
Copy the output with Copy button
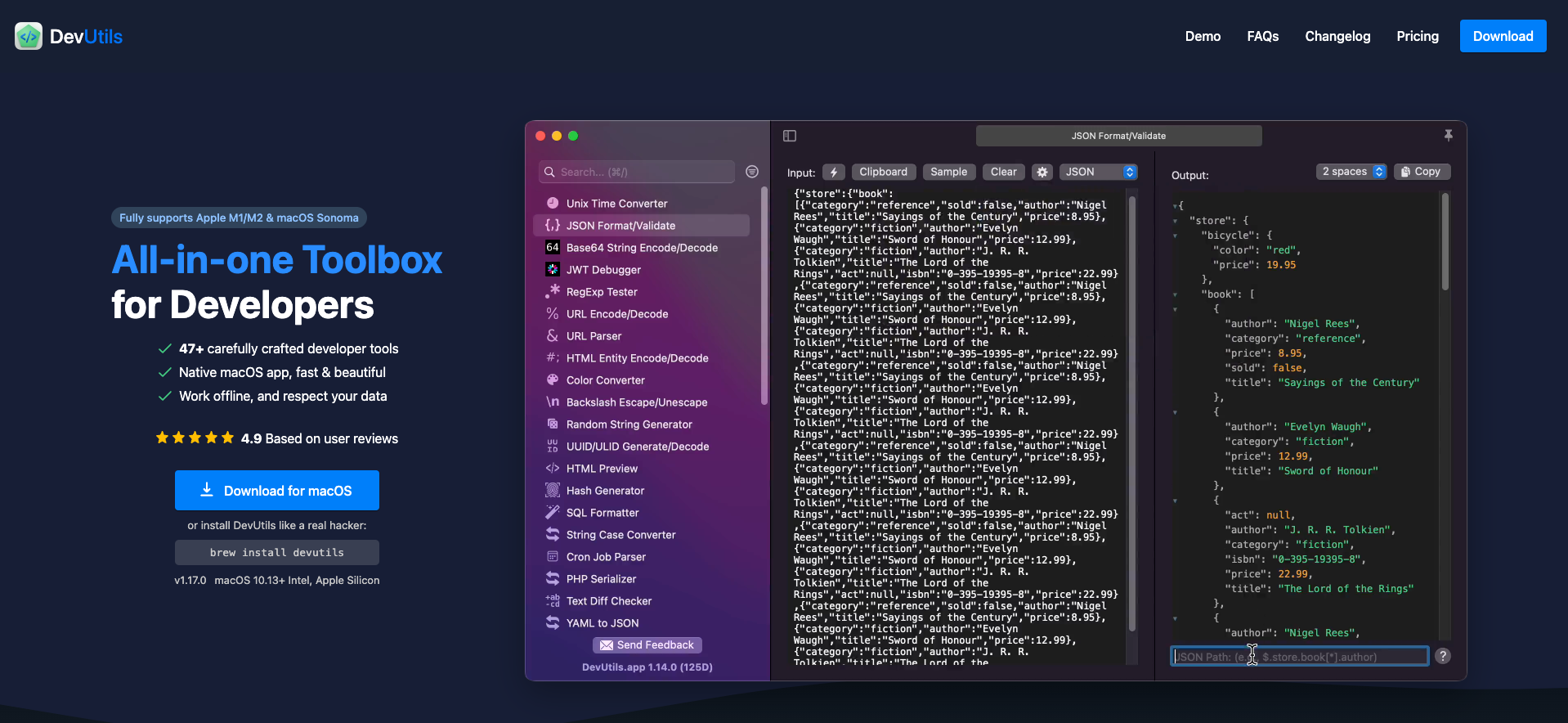click(1422, 172)
